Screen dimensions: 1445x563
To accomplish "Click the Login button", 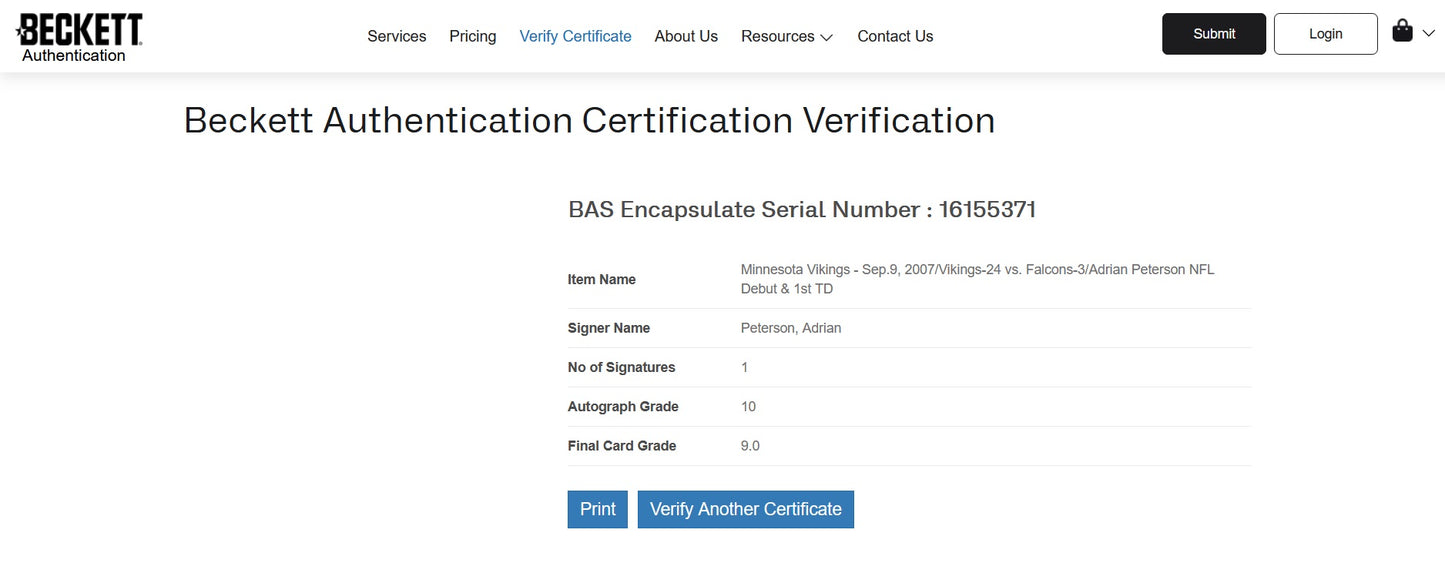I will tap(1325, 34).
